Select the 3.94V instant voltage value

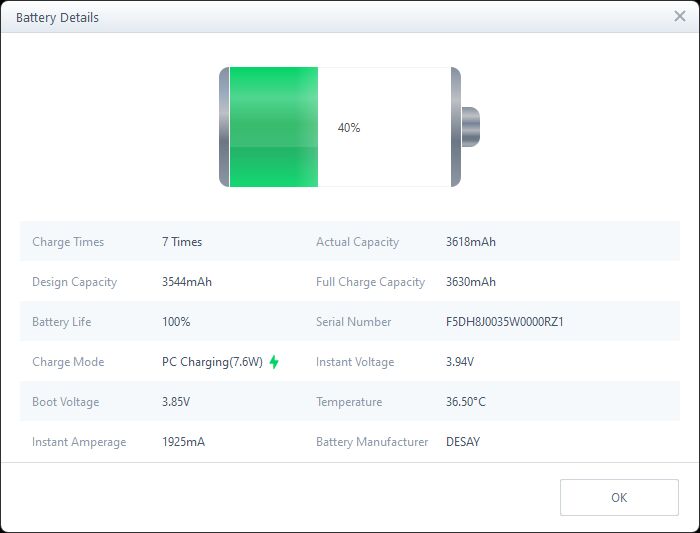(460, 362)
